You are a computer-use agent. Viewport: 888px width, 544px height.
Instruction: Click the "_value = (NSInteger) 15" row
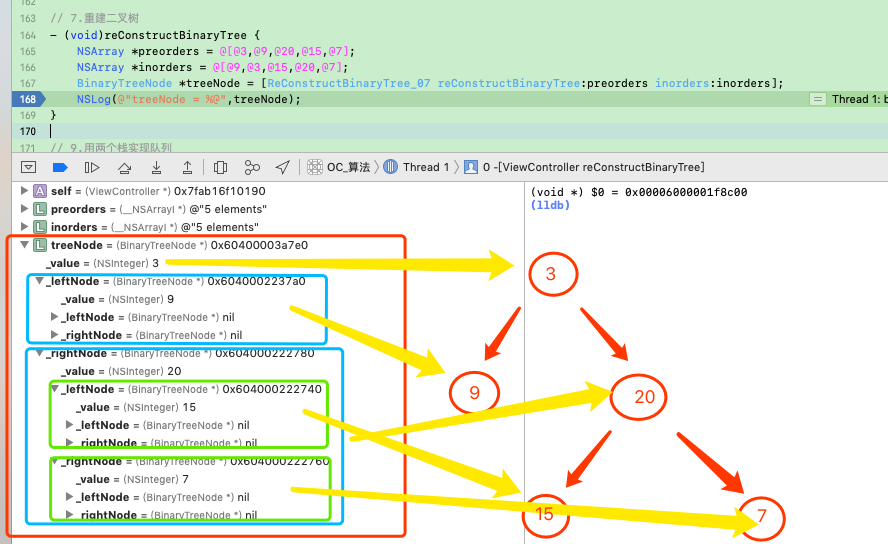point(136,408)
